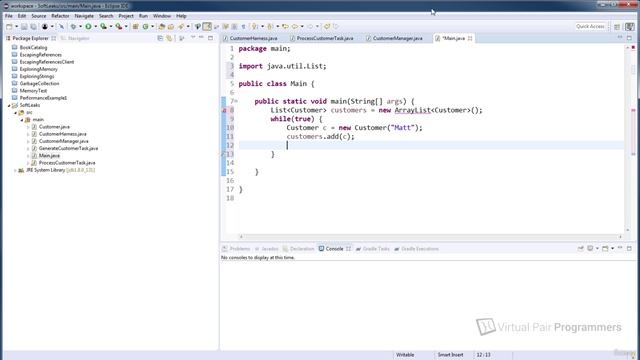Screen dimensions: 640x360
Task: Switch to ProcessCustomerTask.java editor tab
Action: tap(325, 38)
